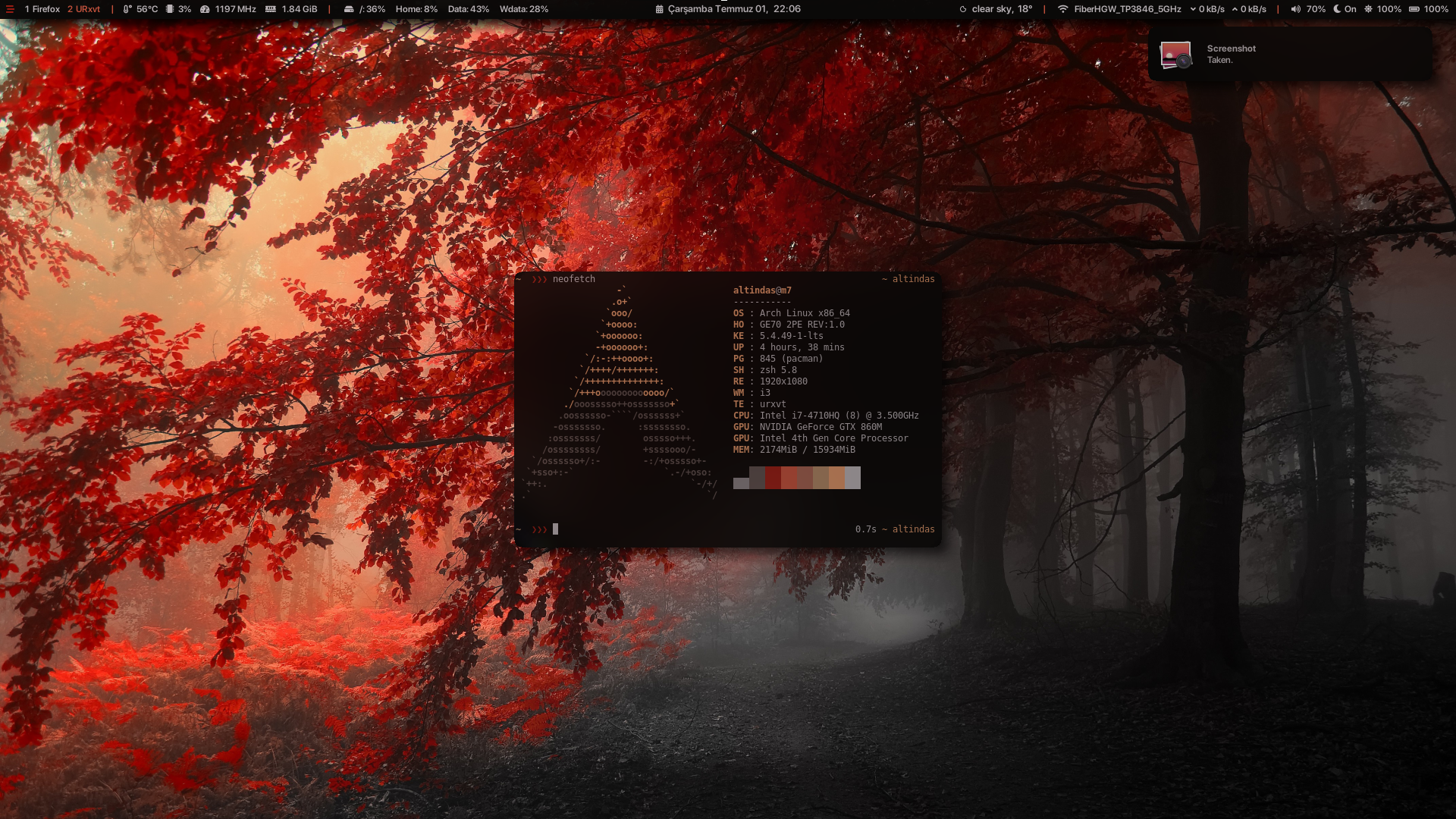Click the 'Çarşamba Temmuz 01, 22:06' date text
1456x819 pixels.
point(734,9)
